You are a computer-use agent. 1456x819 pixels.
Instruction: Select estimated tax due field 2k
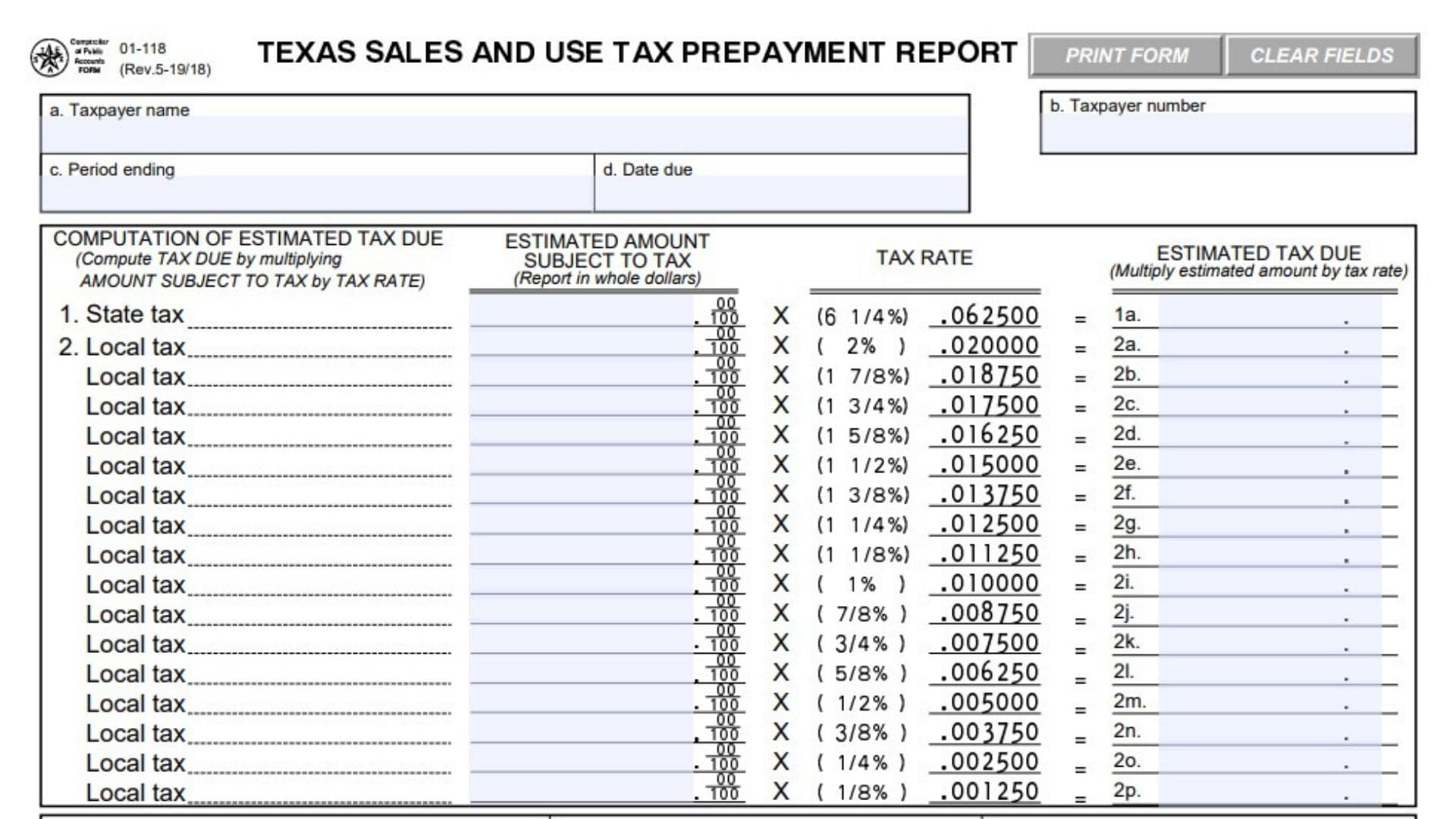[1270, 639]
